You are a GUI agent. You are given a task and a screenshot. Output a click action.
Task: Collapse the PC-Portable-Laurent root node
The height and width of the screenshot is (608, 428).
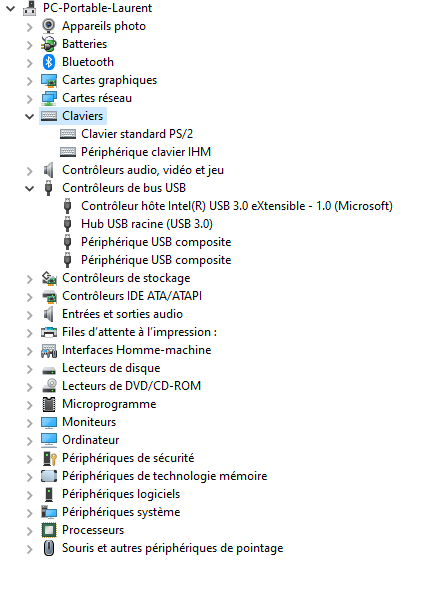pyautogui.click(x=10, y=8)
